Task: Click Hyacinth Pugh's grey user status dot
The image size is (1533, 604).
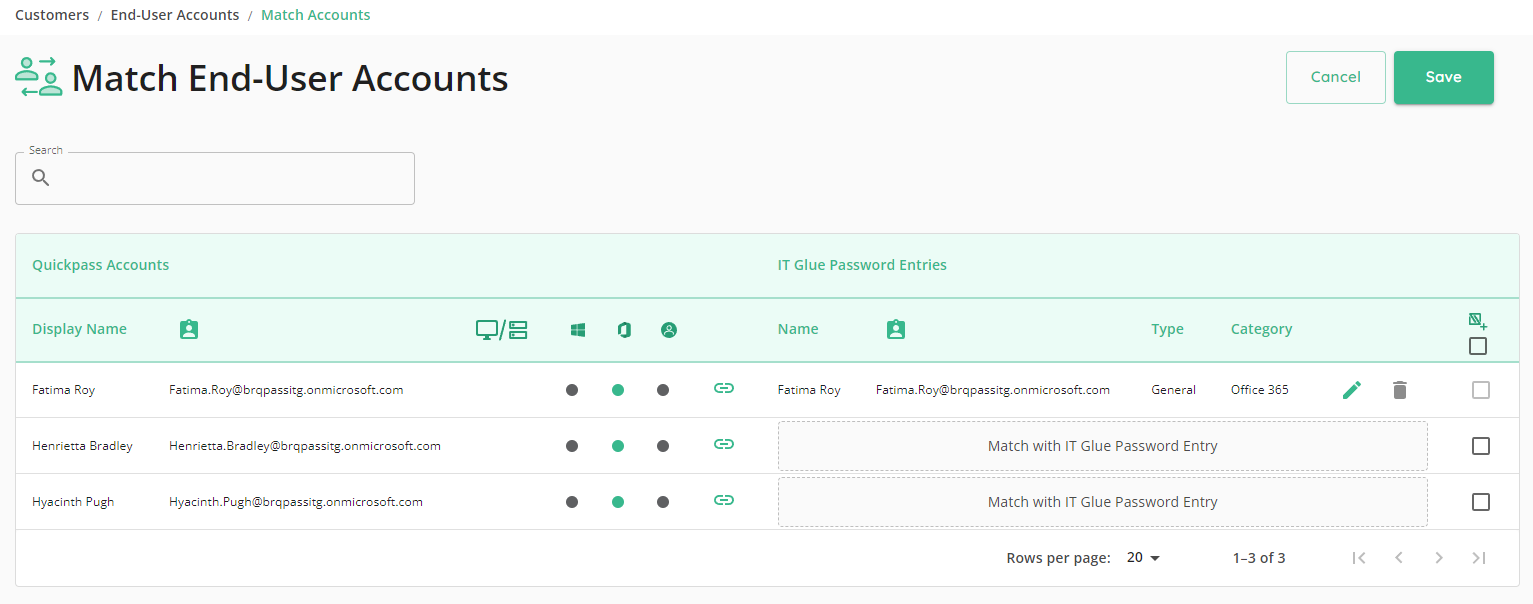Action: coord(663,502)
